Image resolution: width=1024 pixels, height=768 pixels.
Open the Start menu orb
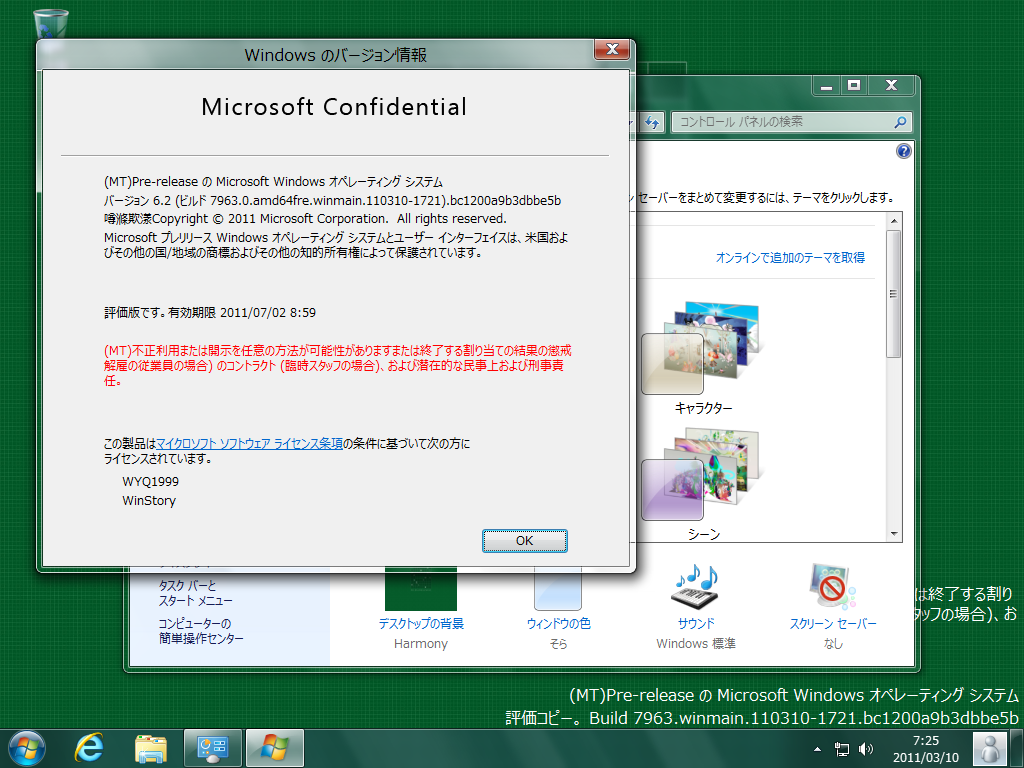click(27, 748)
